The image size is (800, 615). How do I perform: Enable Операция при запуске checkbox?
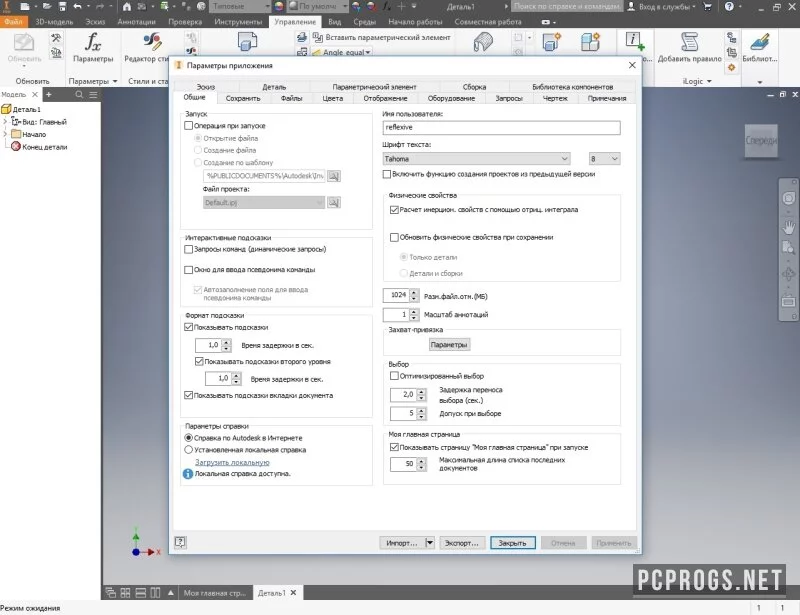click(188, 126)
